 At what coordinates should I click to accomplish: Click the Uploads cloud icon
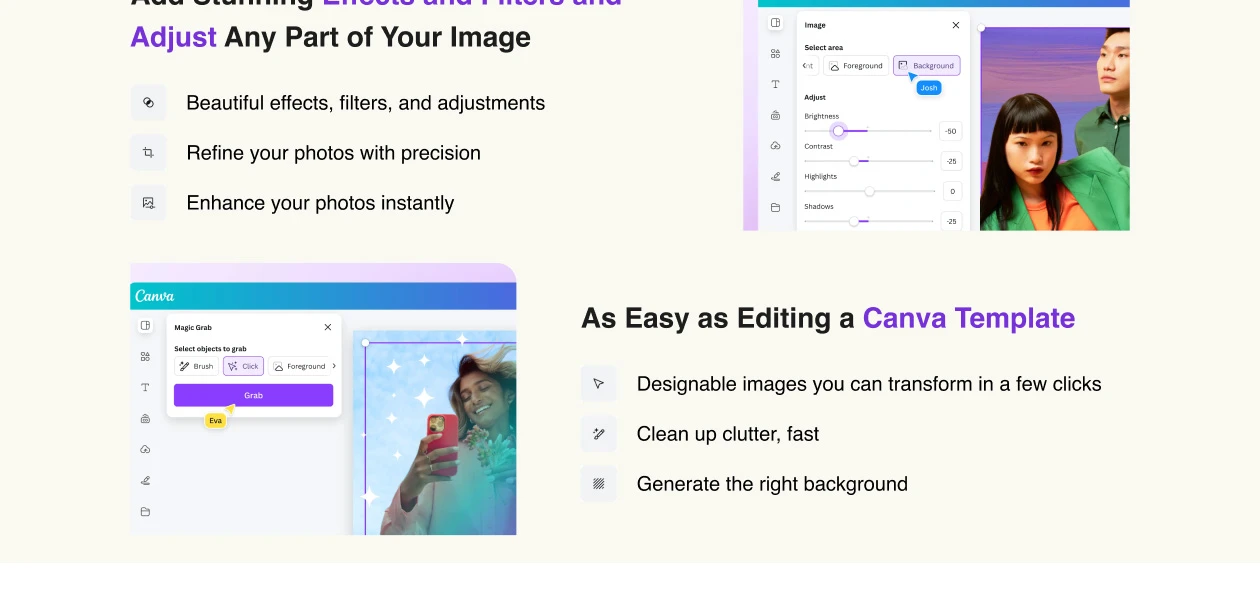(x=145, y=449)
